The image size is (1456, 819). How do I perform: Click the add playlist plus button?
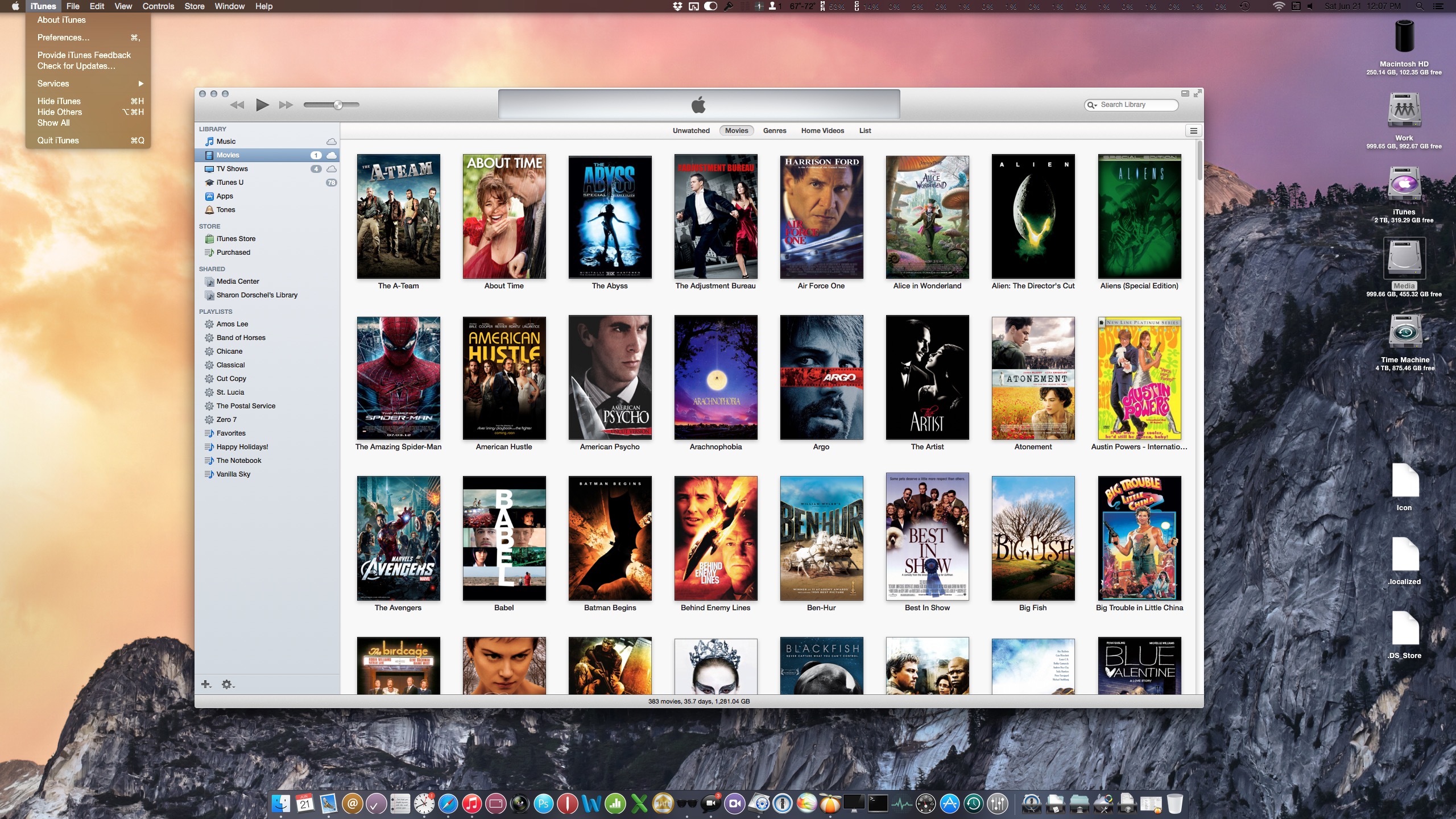pyautogui.click(x=206, y=684)
